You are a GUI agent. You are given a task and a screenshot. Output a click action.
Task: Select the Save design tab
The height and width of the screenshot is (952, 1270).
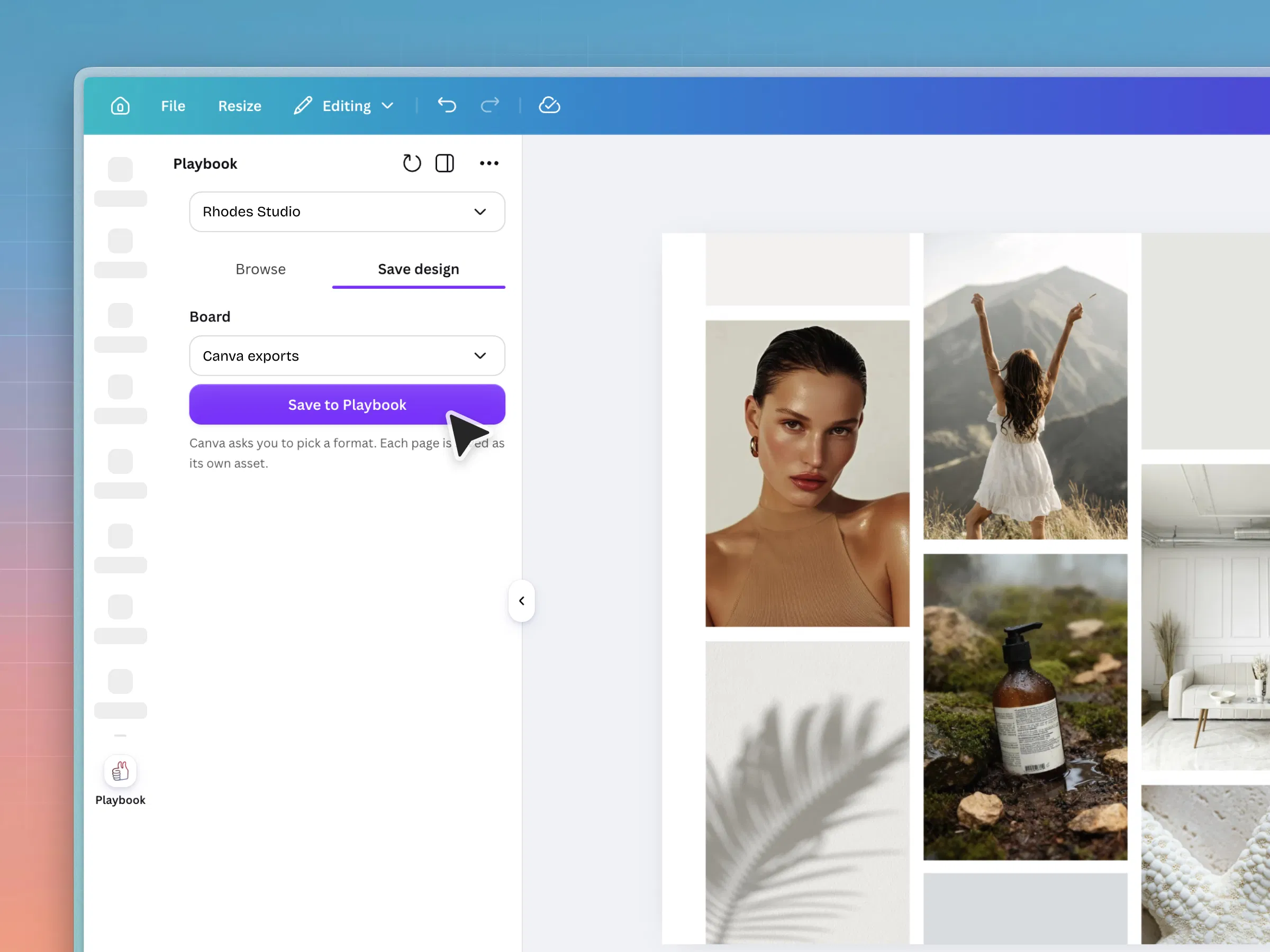418,270
